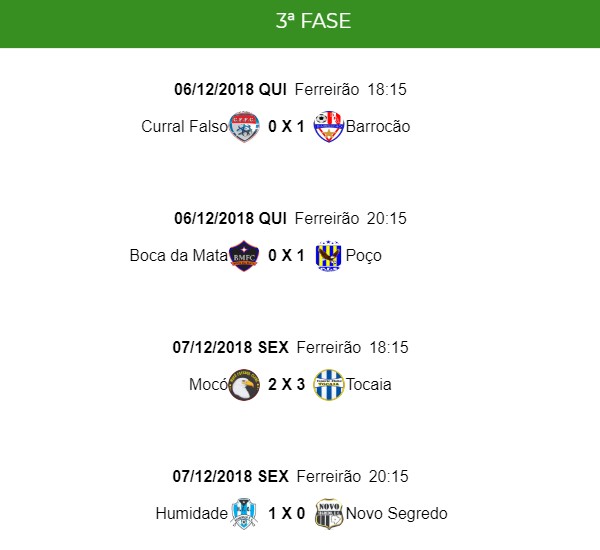600x550 pixels.
Task: Click the 3ª FASE green header
Action: 300,24
